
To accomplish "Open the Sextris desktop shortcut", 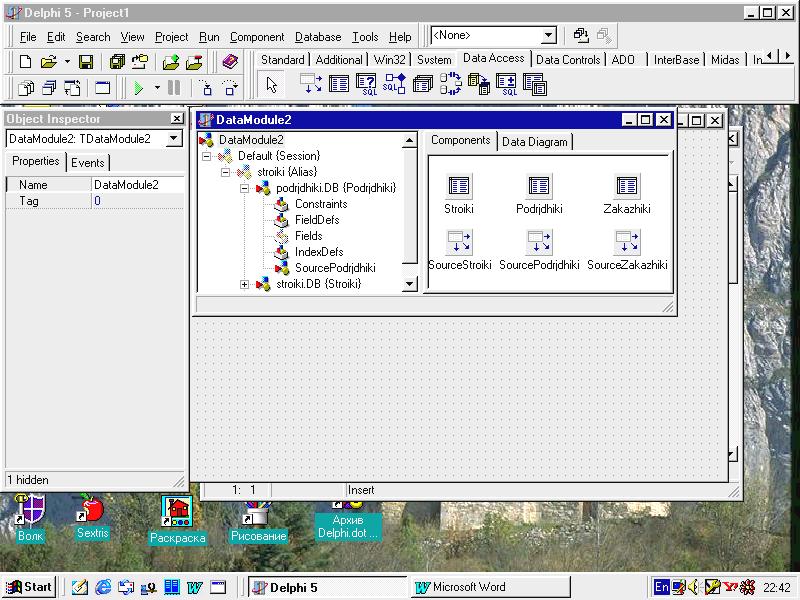I will point(92,516).
